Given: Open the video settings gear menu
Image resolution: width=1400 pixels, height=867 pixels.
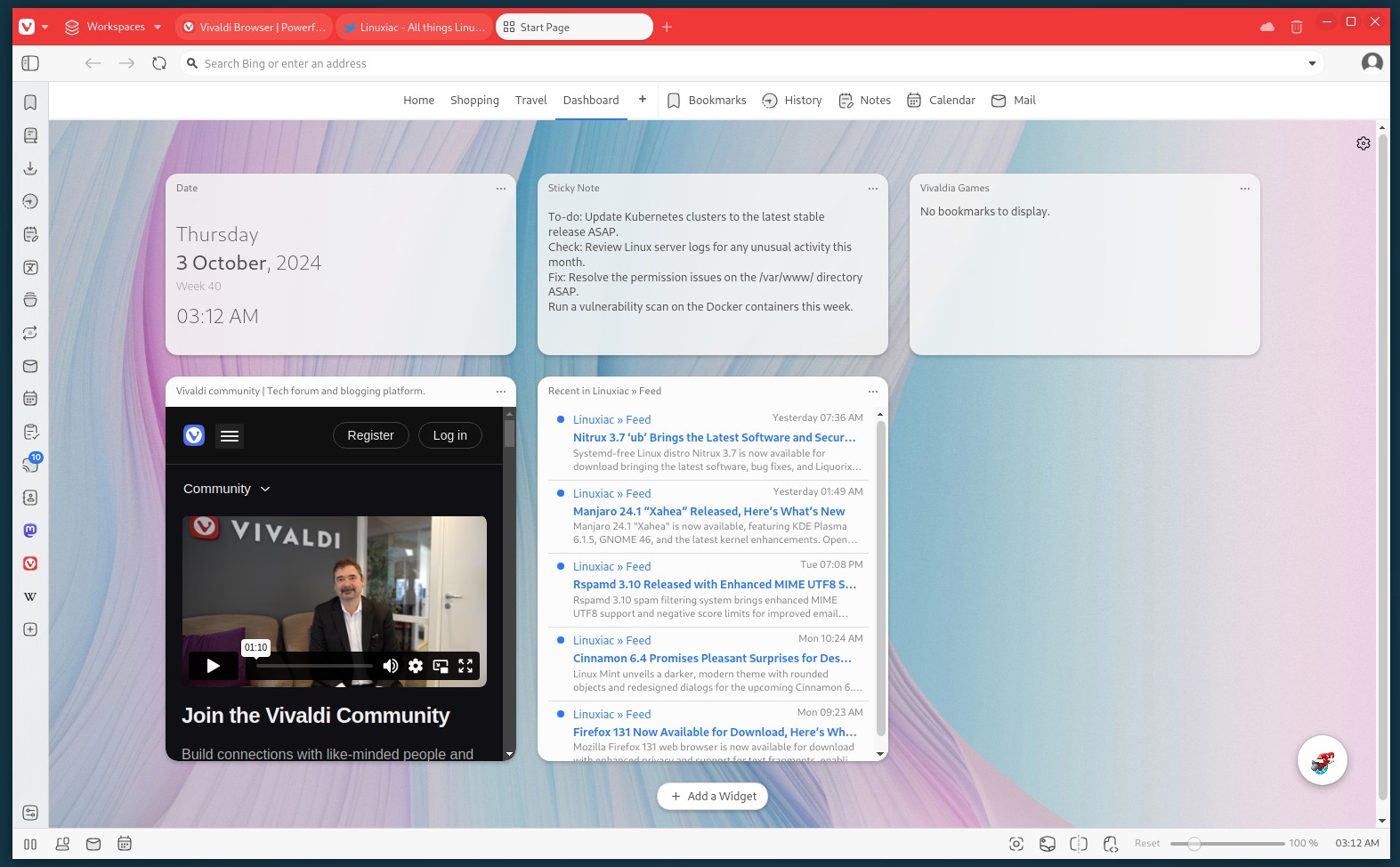Looking at the screenshot, I should (x=416, y=666).
